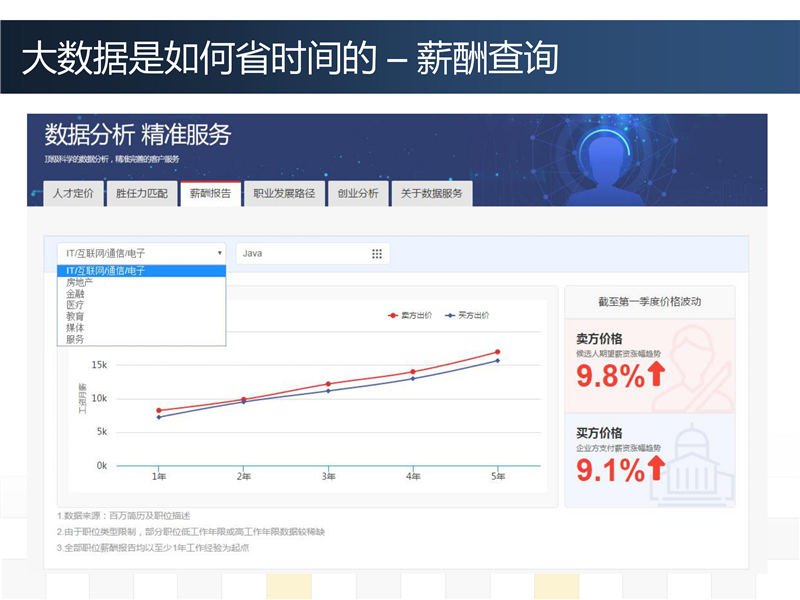Open the 创业分析 tab

click(358, 194)
